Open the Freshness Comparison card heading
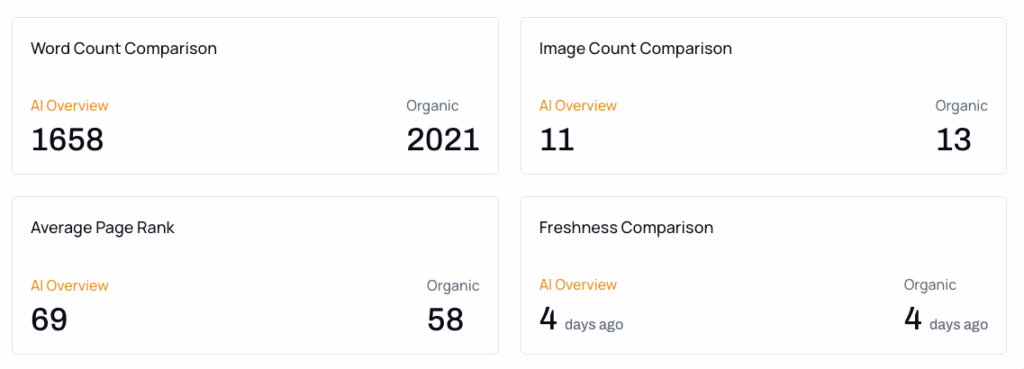This screenshot has height=369, width=1024. pyautogui.click(x=626, y=228)
